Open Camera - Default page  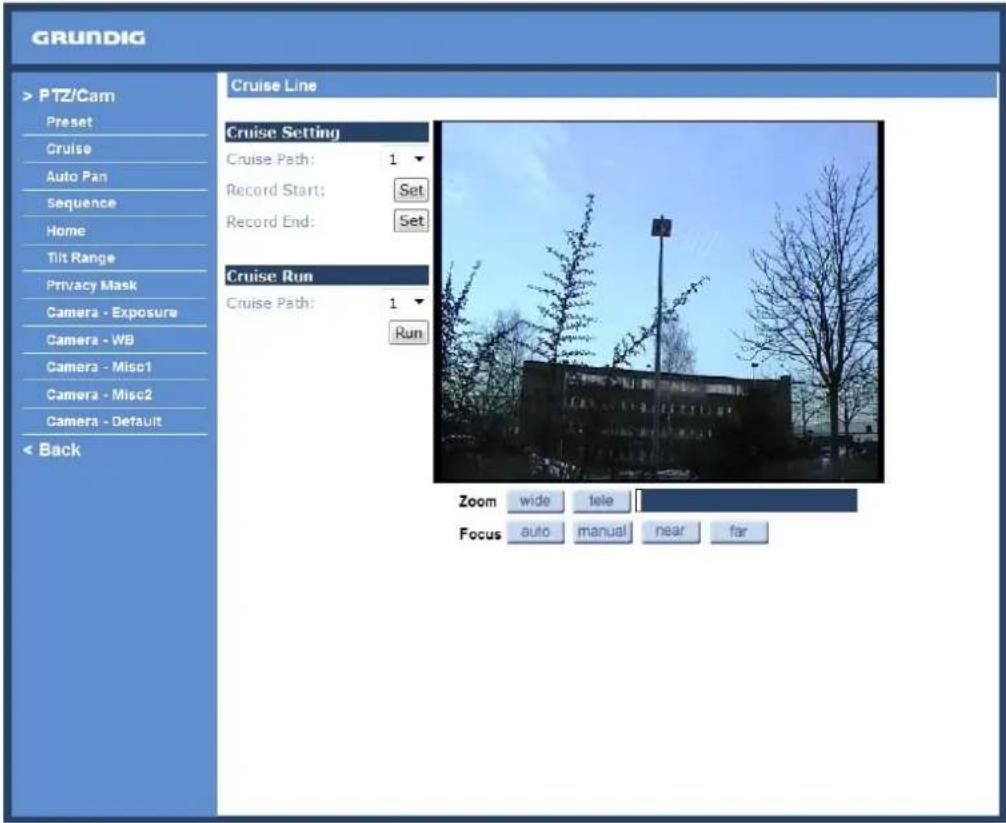tap(104, 421)
